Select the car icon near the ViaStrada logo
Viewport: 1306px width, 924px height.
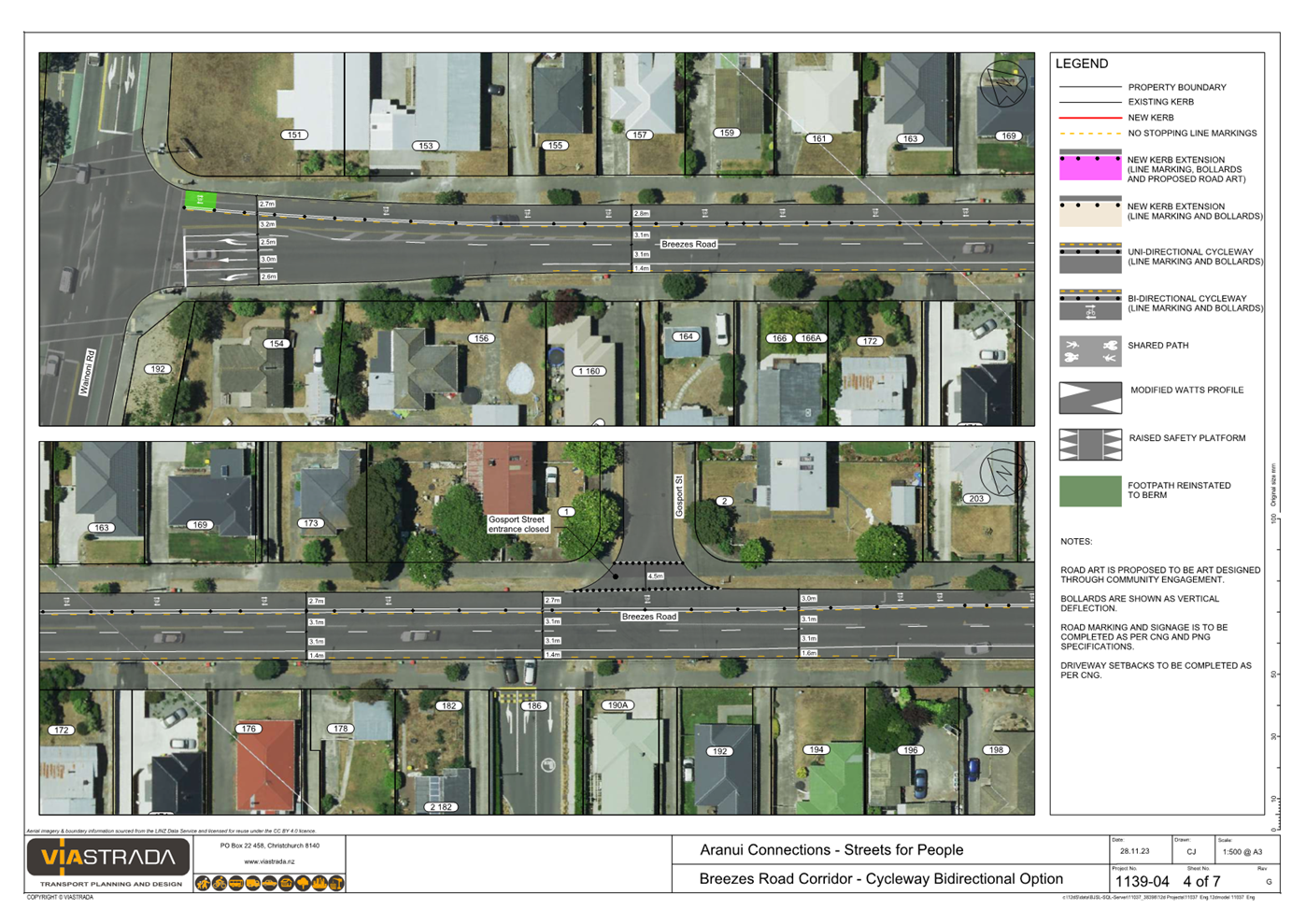point(268,883)
